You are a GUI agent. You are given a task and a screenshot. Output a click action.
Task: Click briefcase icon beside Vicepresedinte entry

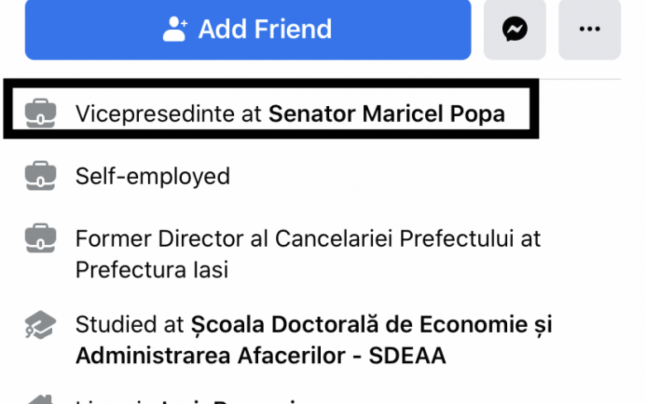pyautogui.click(x=41, y=114)
